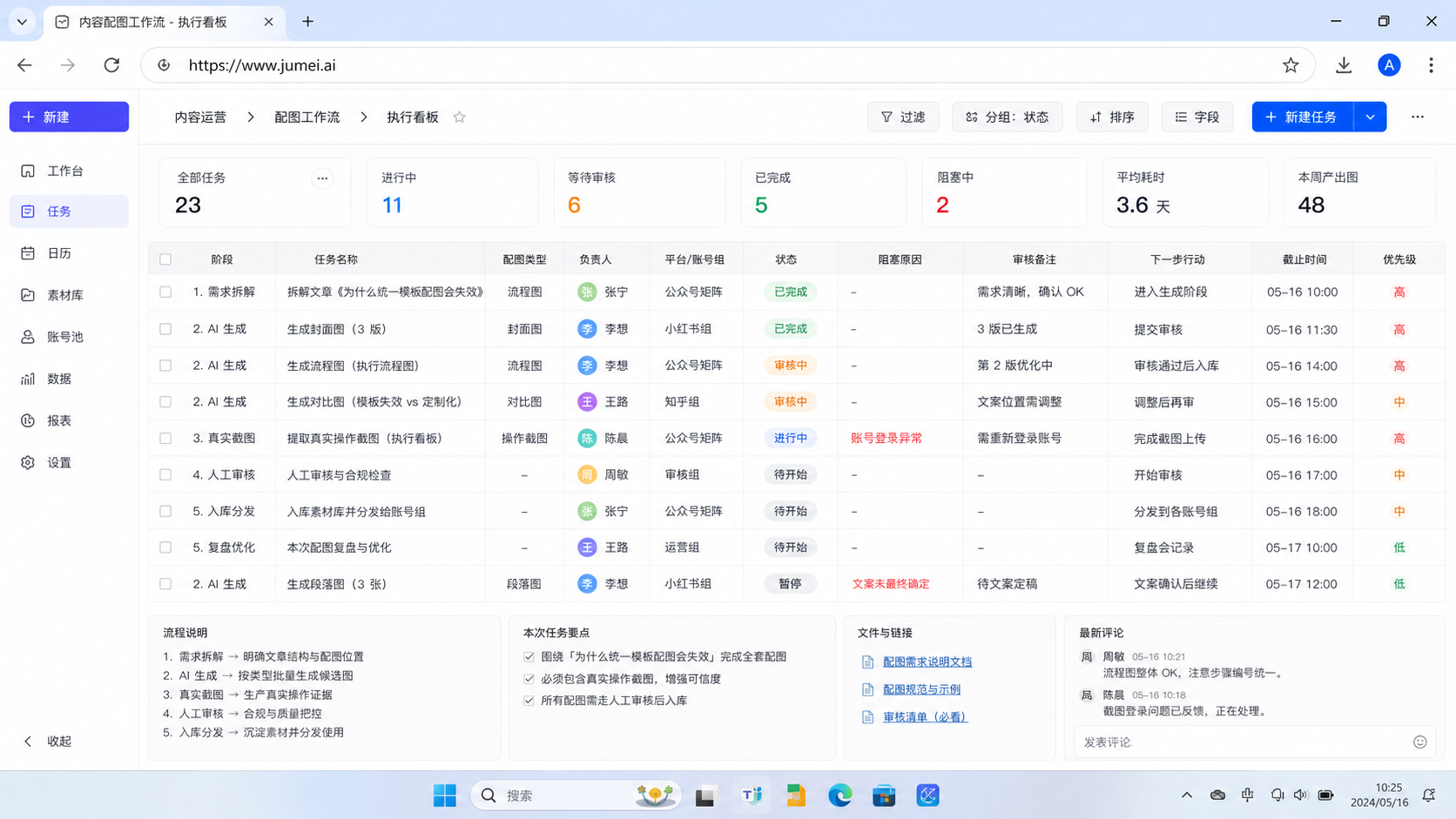This screenshot has width=1456, height=819.
Task: Click the 审核中 status of 生成对比图 row
Action: click(790, 402)
